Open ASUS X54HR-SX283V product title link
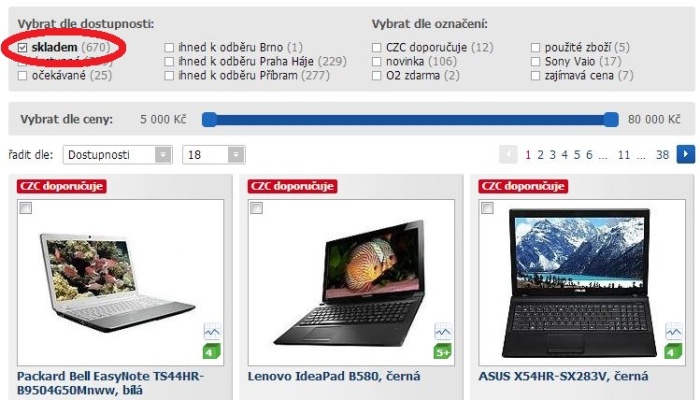The width and height of the screenshot is (700, 400). pos(563,376)
